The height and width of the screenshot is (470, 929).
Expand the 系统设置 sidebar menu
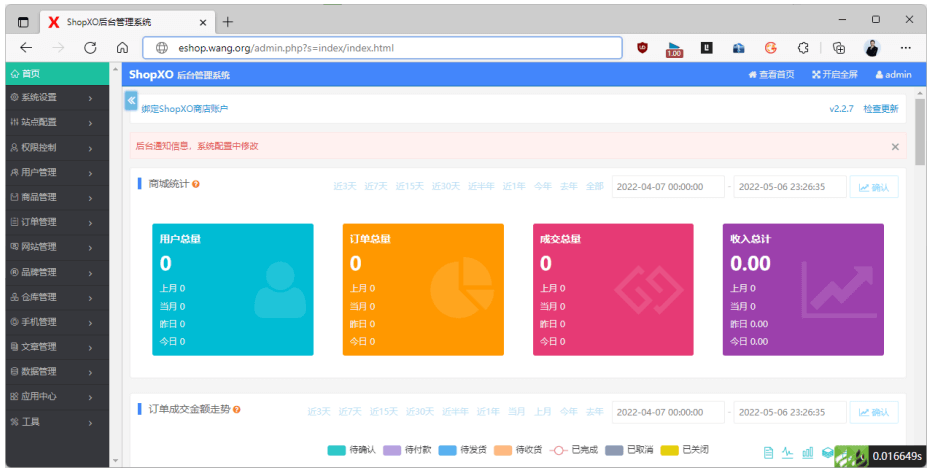click(x=57, y=98)
